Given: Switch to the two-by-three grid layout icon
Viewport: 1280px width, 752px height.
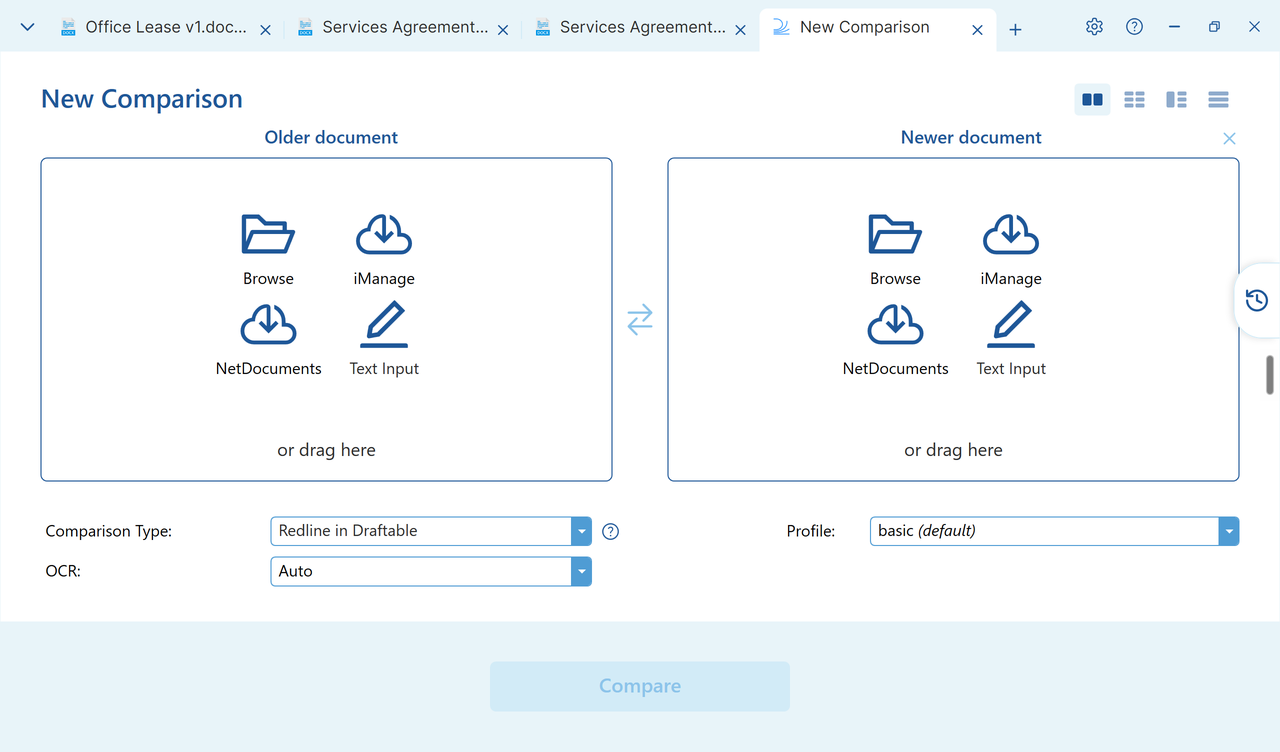Looking at the screenshot, I should click(1134, 100).
